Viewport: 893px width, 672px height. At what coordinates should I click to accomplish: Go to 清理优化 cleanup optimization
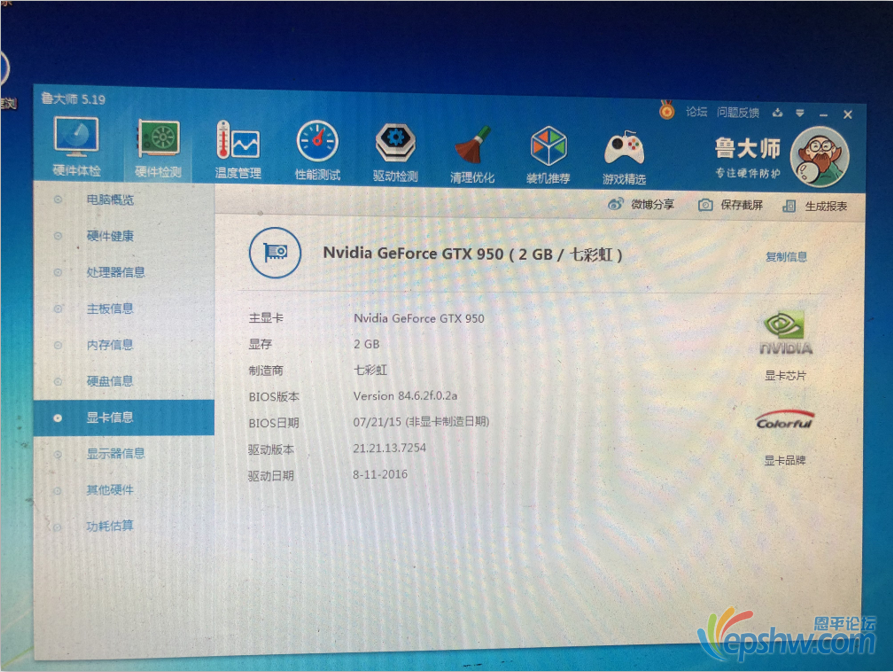tap(472, 154)
